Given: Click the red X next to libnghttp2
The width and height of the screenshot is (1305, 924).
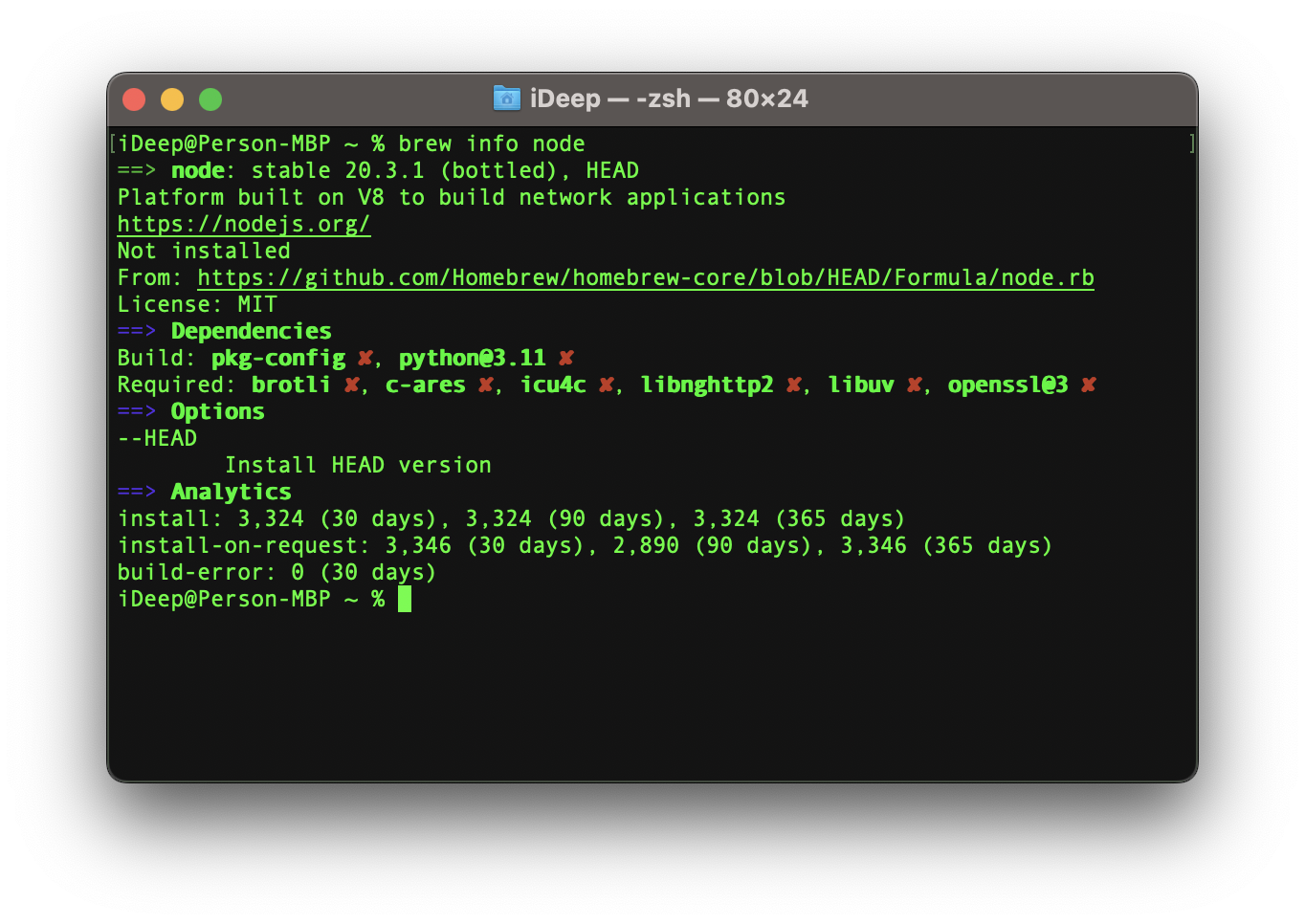Looking at the screenshot, I should pos(793,385).
